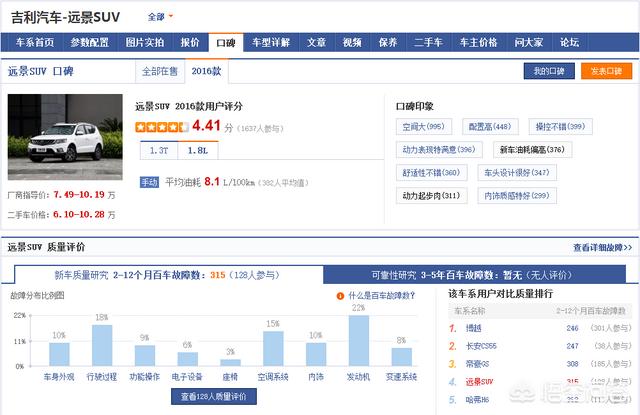The image size is (640, 415).
Task: Select 新车质量研究 2-12个月 tab
Action: [168, 275]
